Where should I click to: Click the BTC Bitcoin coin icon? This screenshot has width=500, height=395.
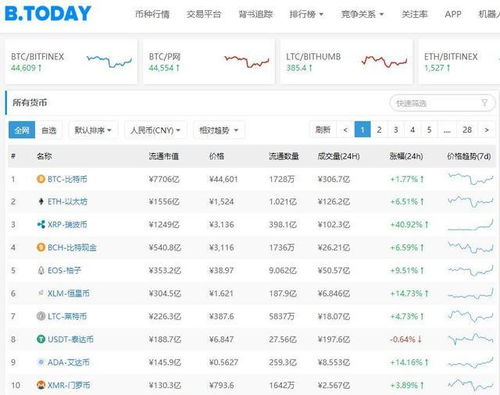click(x=41, y=179)
